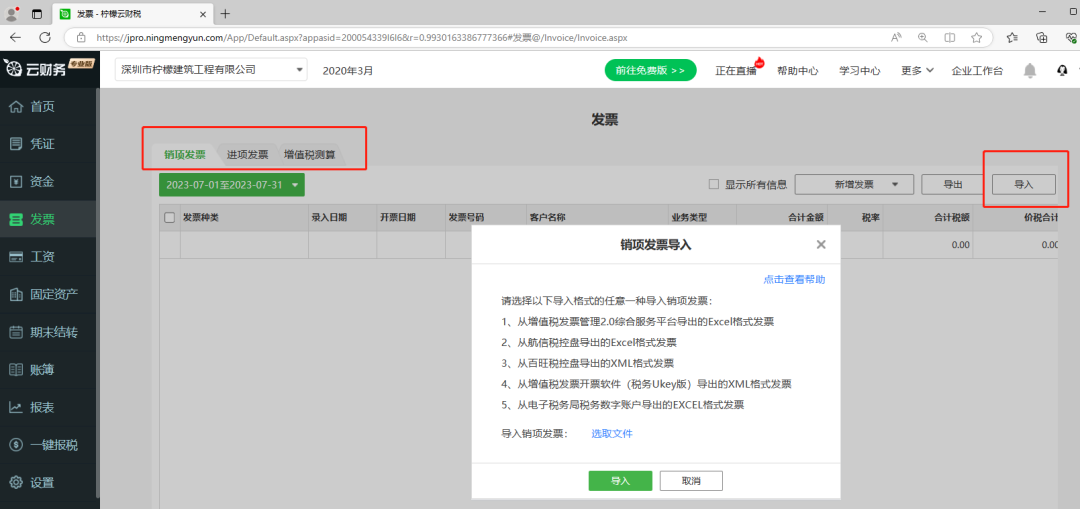Click the notification bell icon

coord(1030,70)
